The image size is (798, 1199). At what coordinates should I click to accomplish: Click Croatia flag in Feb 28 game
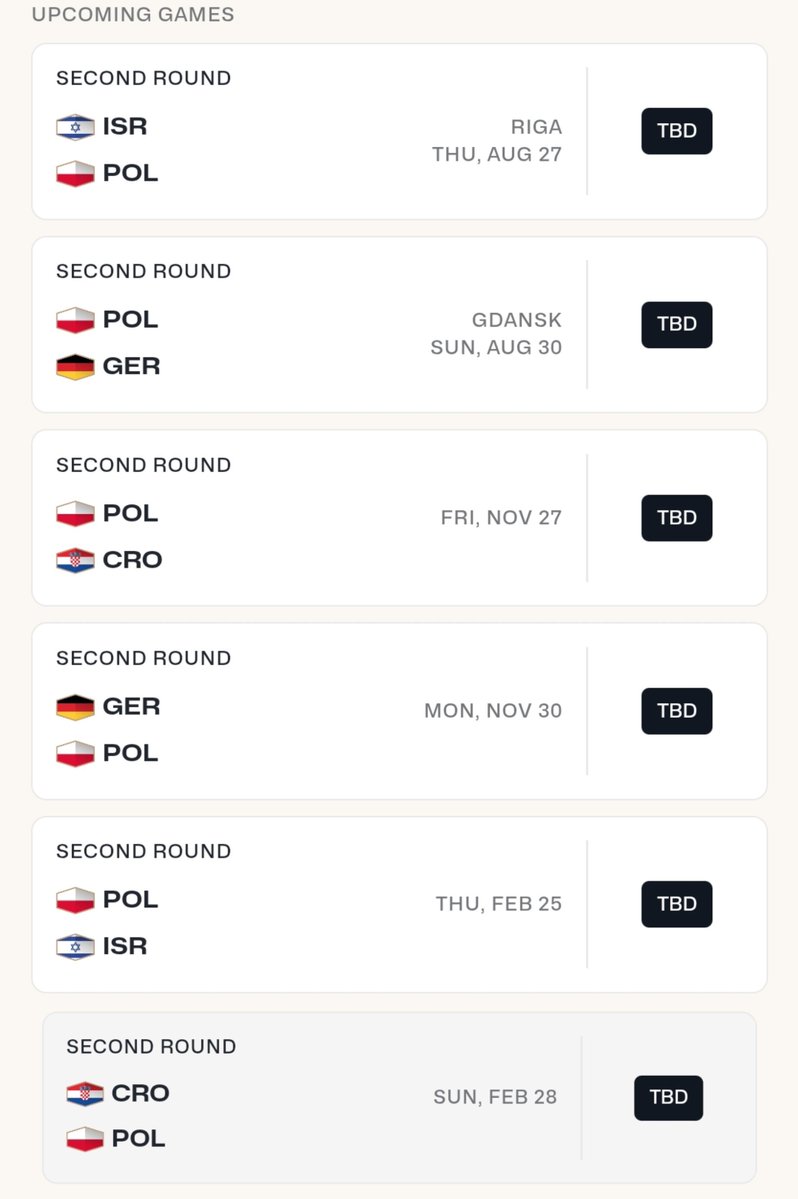[x=85, y=1093]
